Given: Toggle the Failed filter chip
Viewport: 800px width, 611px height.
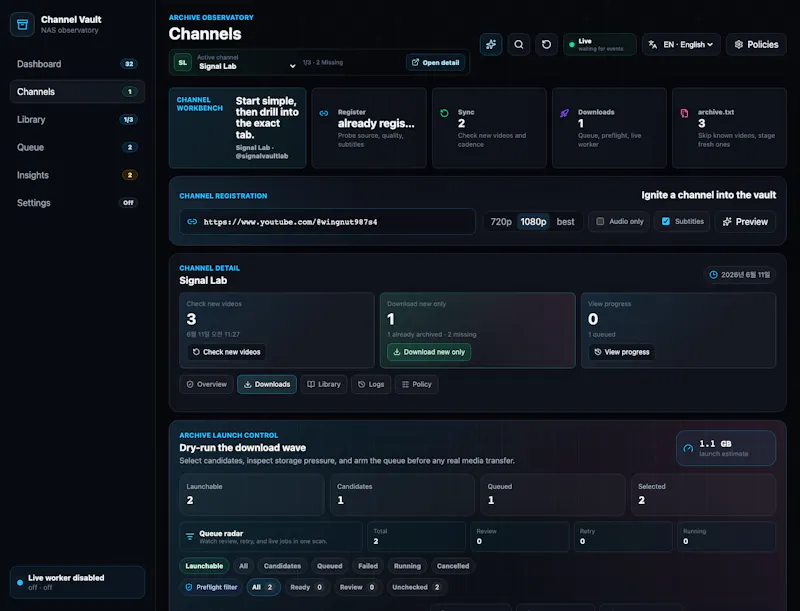Looking at the screenshot, I should (368, 566).
